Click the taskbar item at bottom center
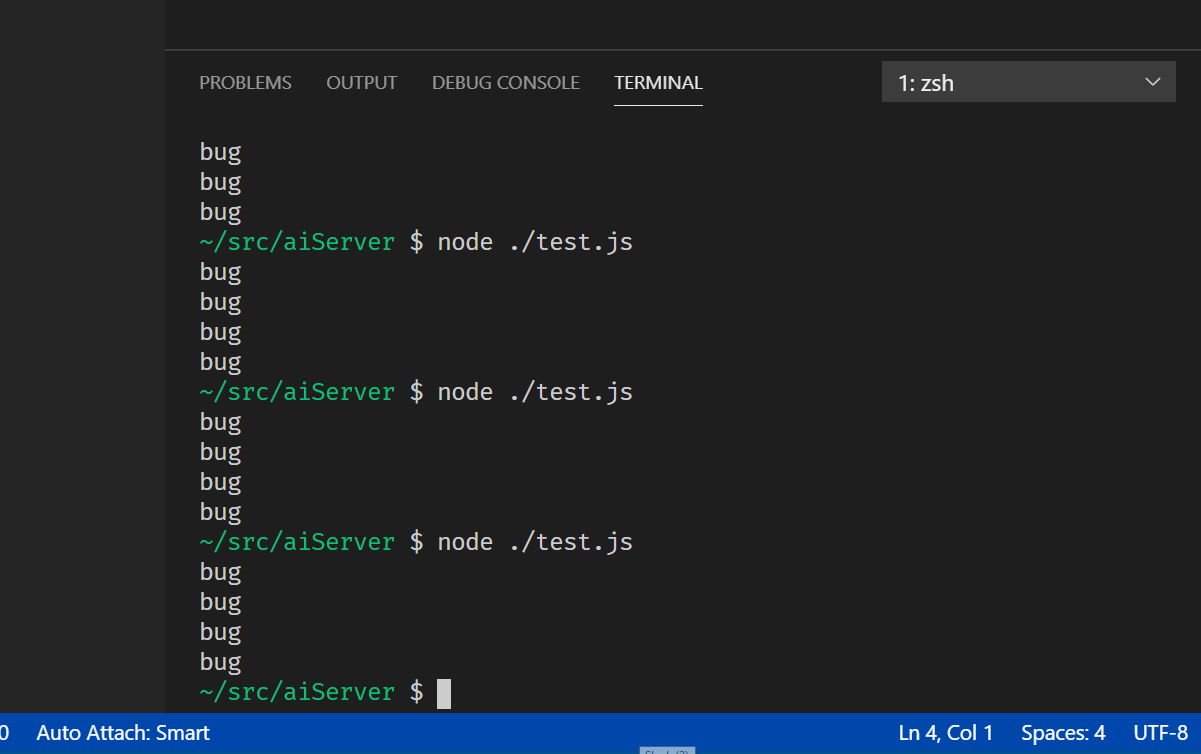 [665, 749]
